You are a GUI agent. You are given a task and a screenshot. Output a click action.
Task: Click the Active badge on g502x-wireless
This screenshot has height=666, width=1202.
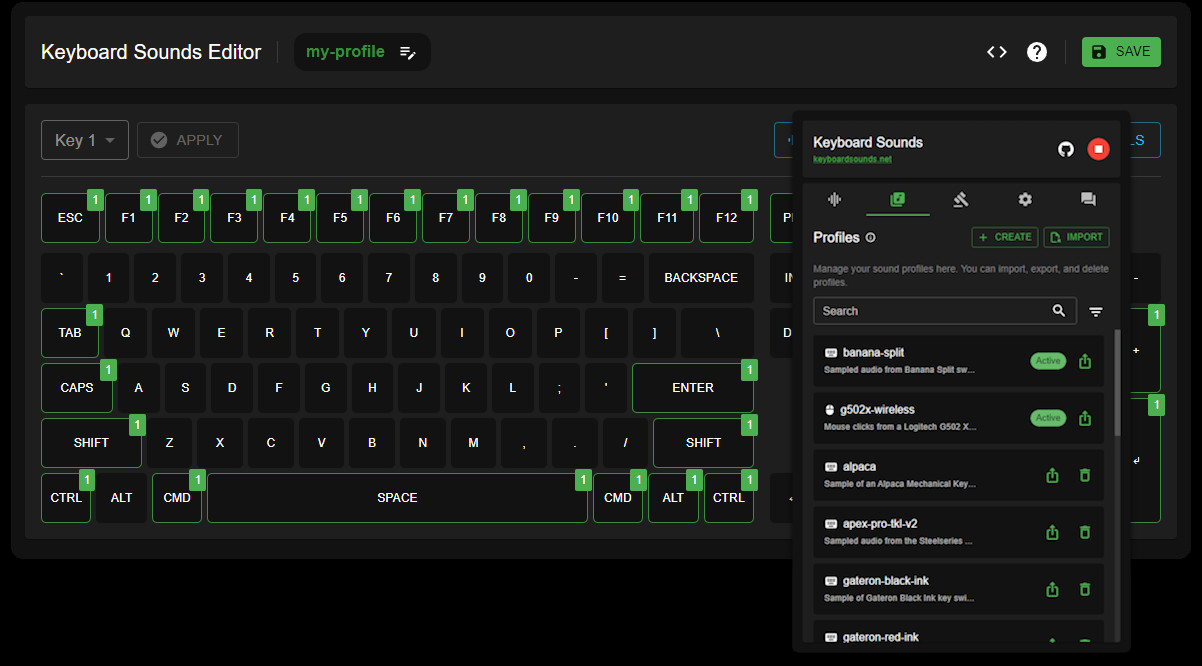1048,418
